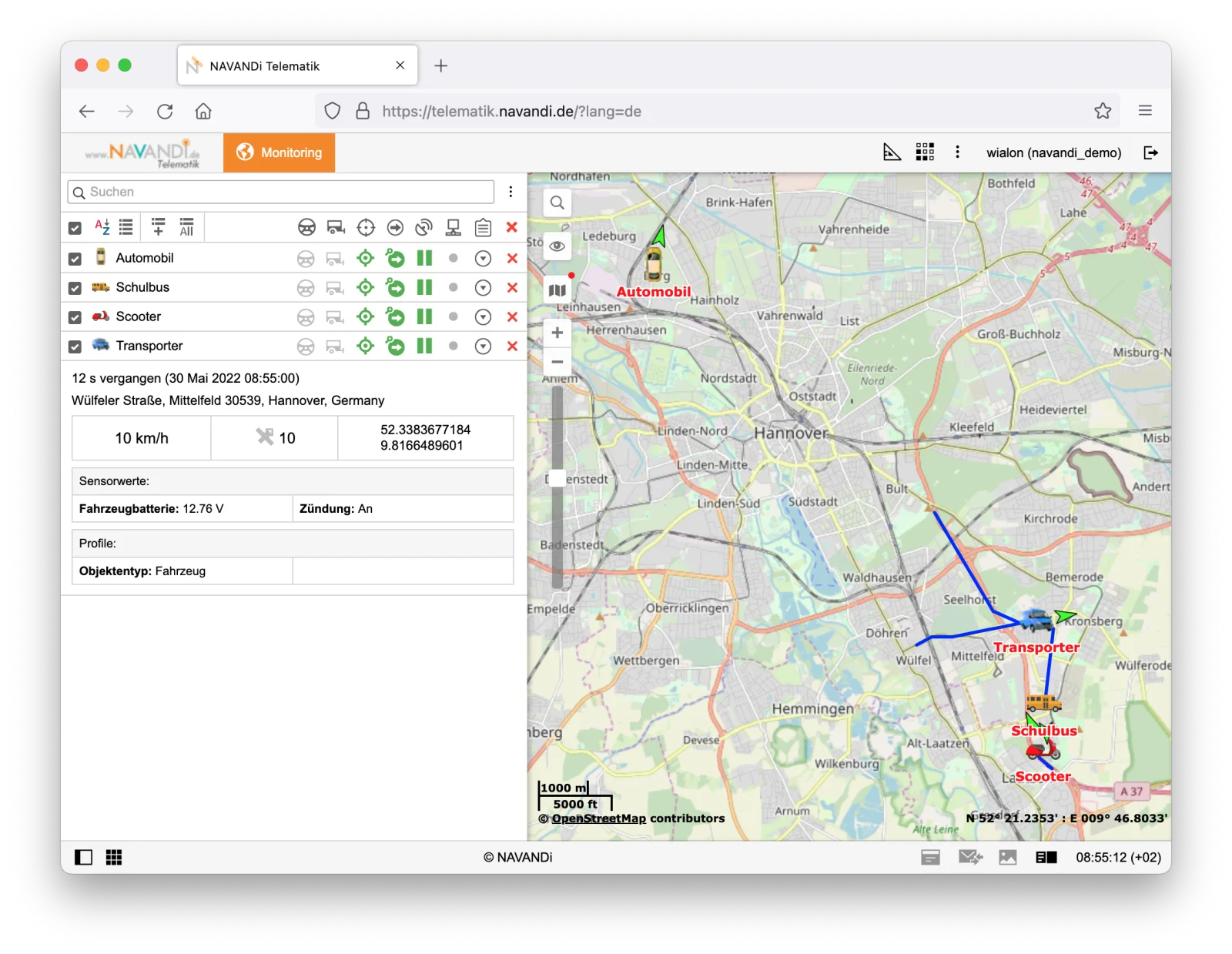Open the browser hamburger menu

coord(1145,111)
